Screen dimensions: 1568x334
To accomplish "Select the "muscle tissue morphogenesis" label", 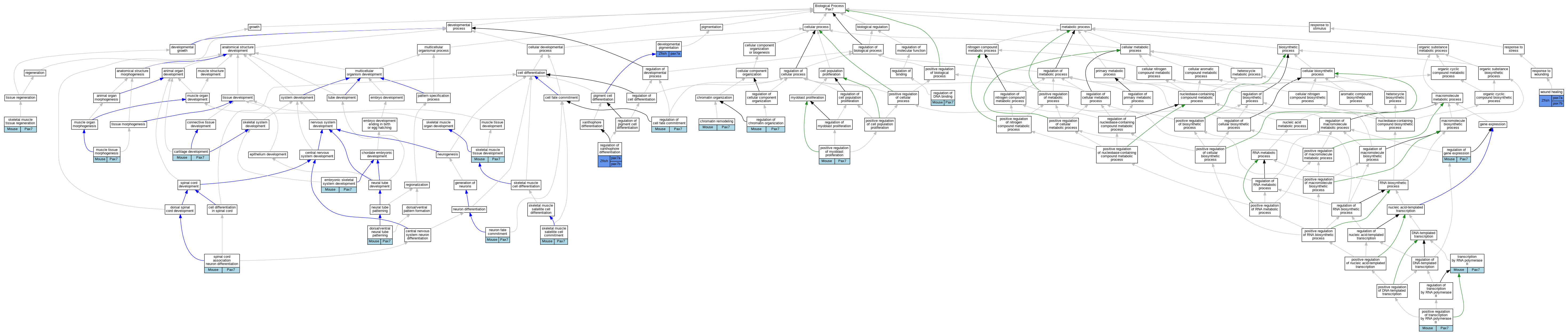I will tap(107, 151).
